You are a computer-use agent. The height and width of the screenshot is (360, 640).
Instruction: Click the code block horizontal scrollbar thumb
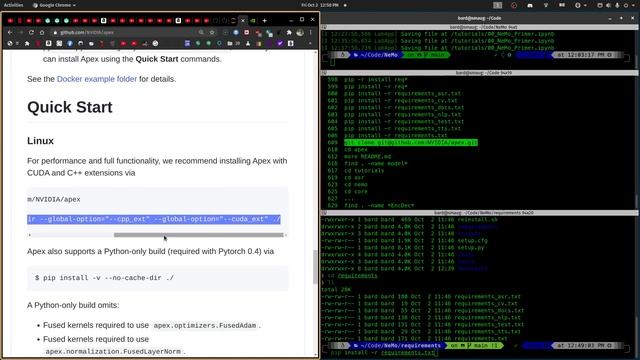tap(198, 235)
